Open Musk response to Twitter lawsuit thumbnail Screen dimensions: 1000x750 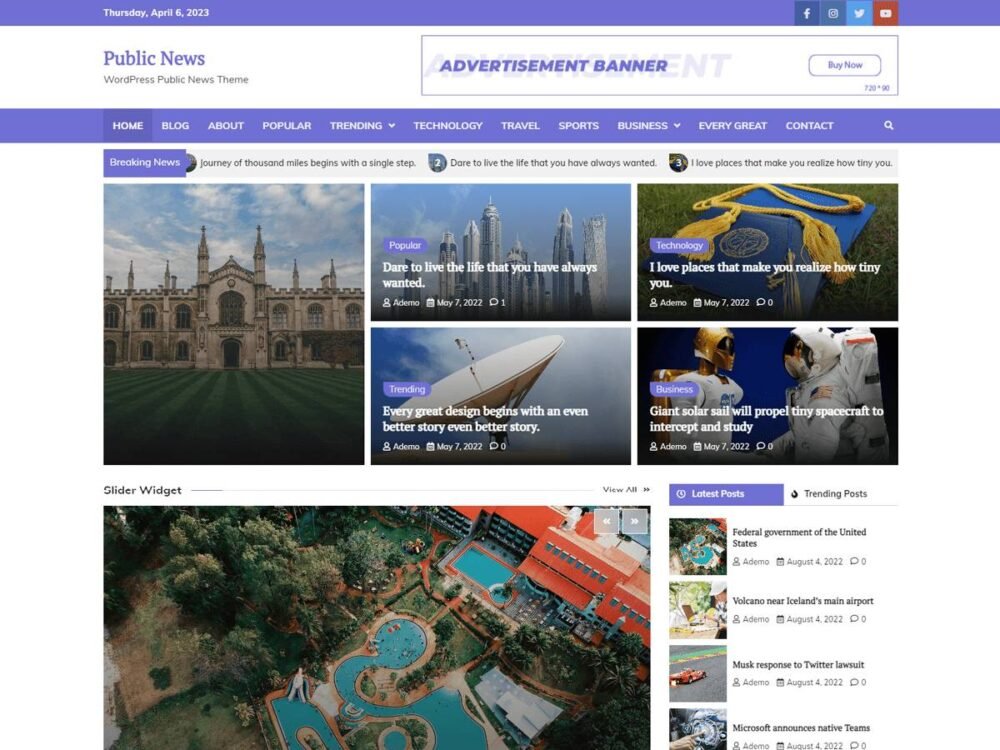698,673
